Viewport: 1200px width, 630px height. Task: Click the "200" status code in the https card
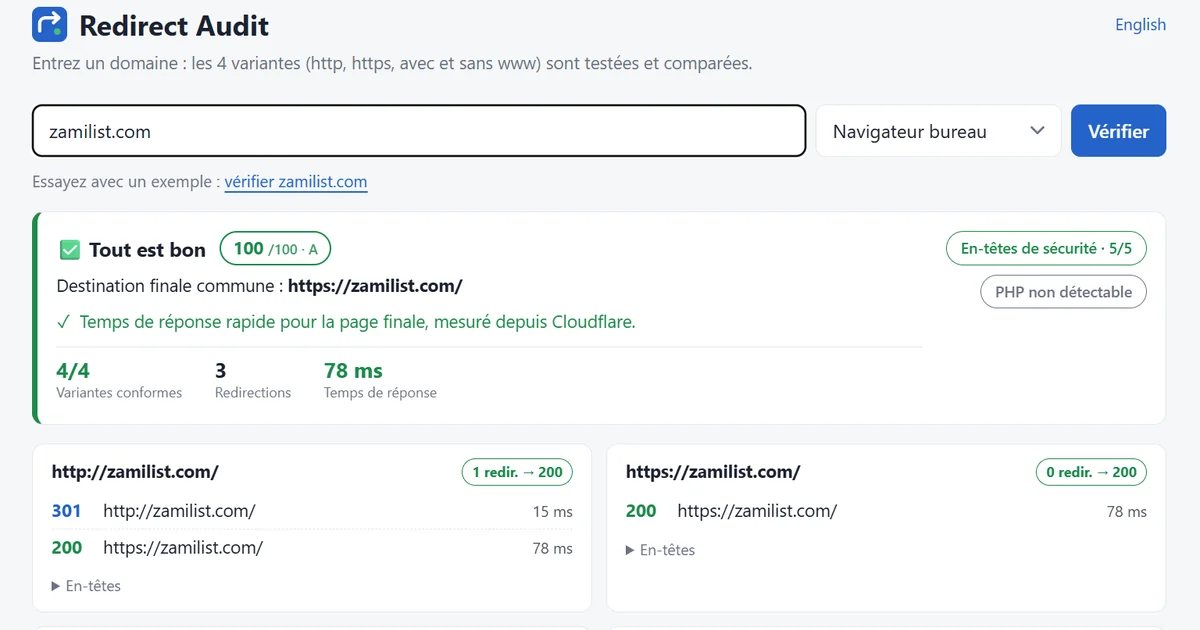(x=641, y=511)
